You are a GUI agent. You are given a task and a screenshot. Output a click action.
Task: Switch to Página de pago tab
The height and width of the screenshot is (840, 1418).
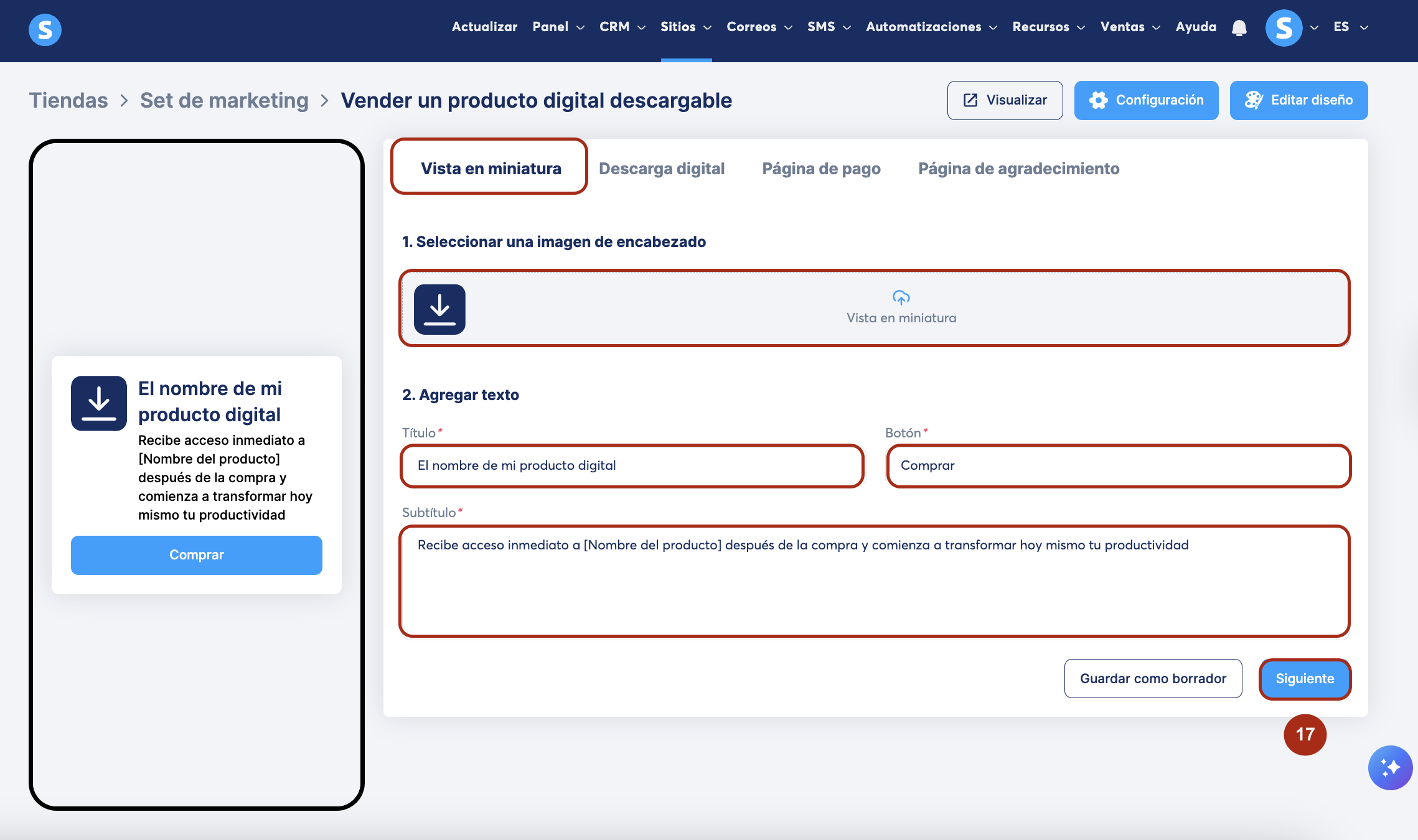coord(821,169)
